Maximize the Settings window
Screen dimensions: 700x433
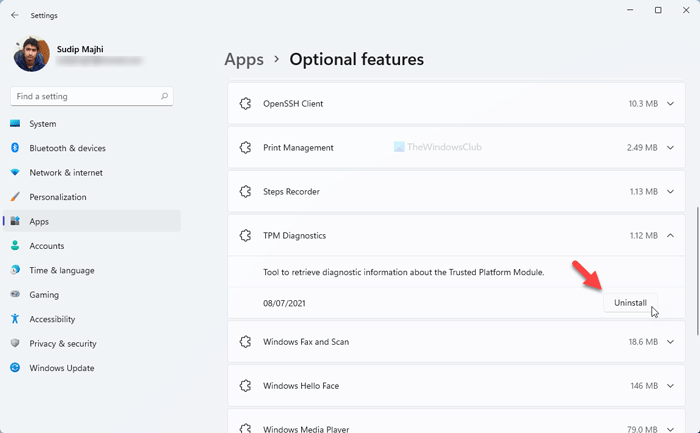click(x=658, y=10)
